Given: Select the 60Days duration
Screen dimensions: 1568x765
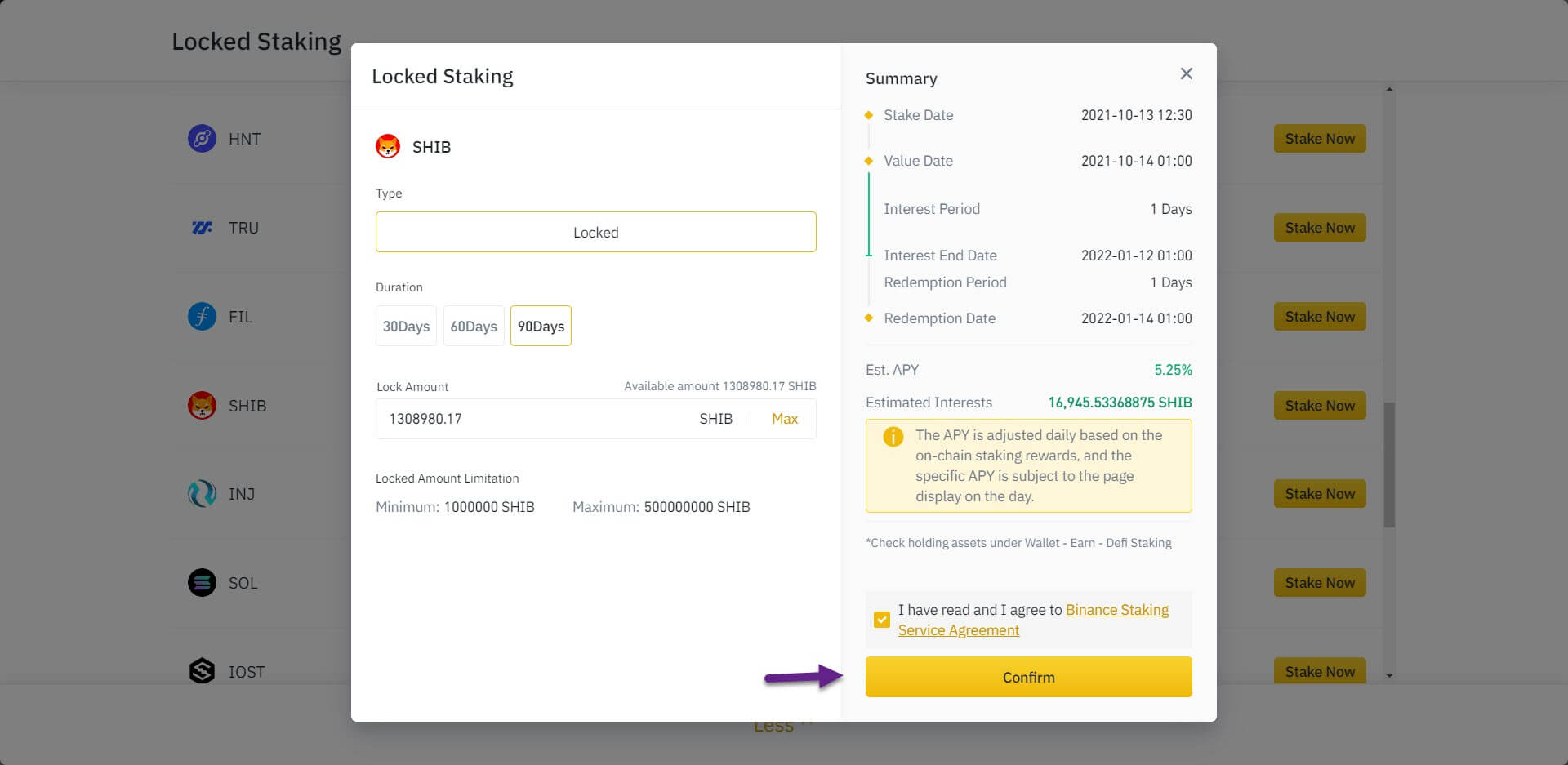Looking at the screenshot, I should pyautogui.click(x=474, y=326).
